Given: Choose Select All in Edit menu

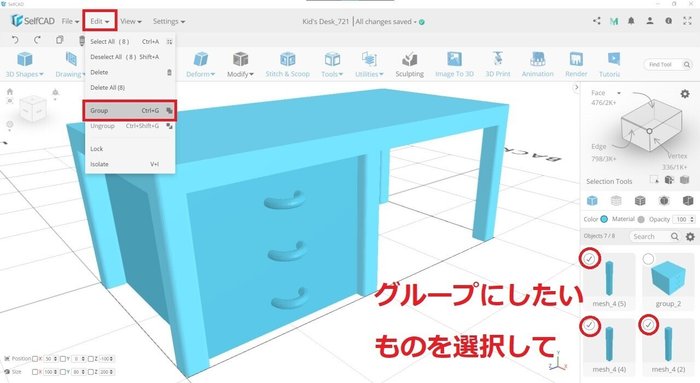Looking at the screenshot, I should pyautogui.click(x=130, y=42).
